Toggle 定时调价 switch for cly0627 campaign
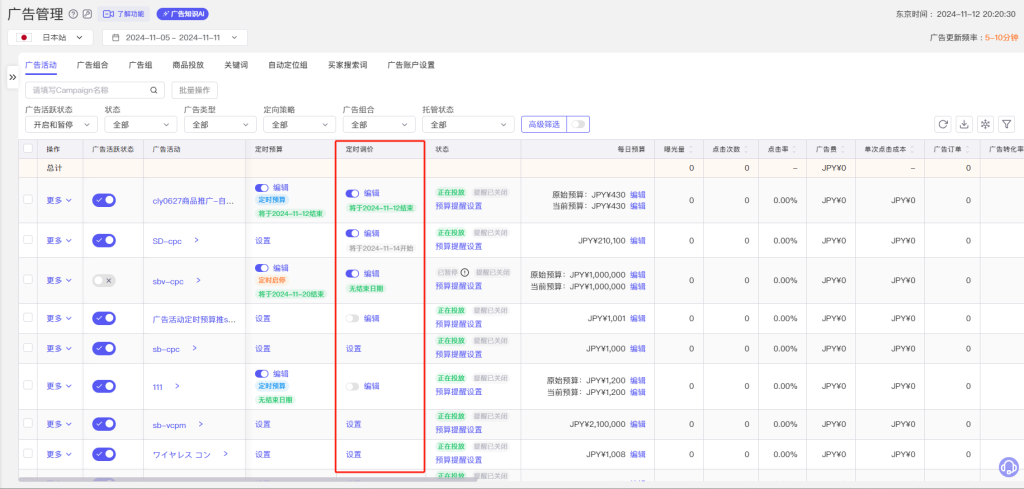 coord(353,193)
